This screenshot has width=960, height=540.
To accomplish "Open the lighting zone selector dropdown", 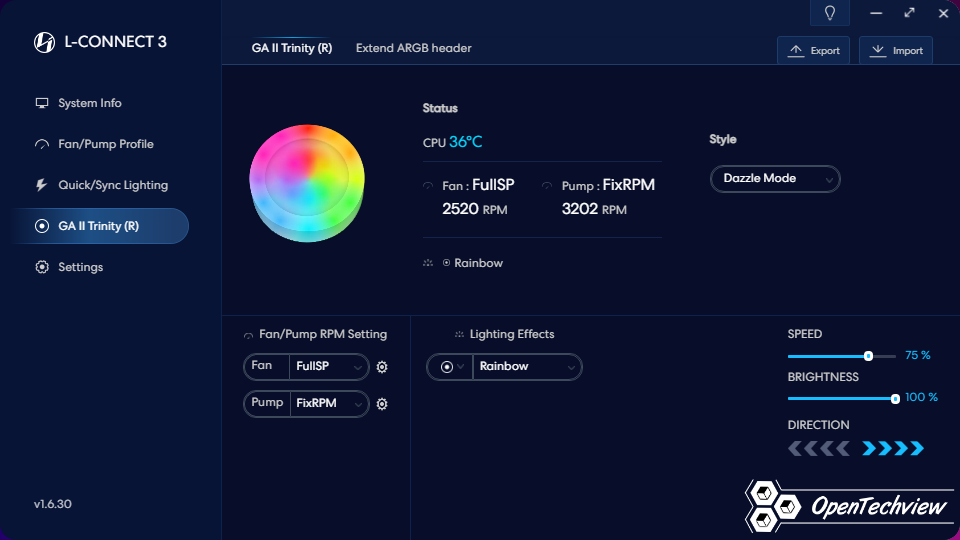I will 451,367.
